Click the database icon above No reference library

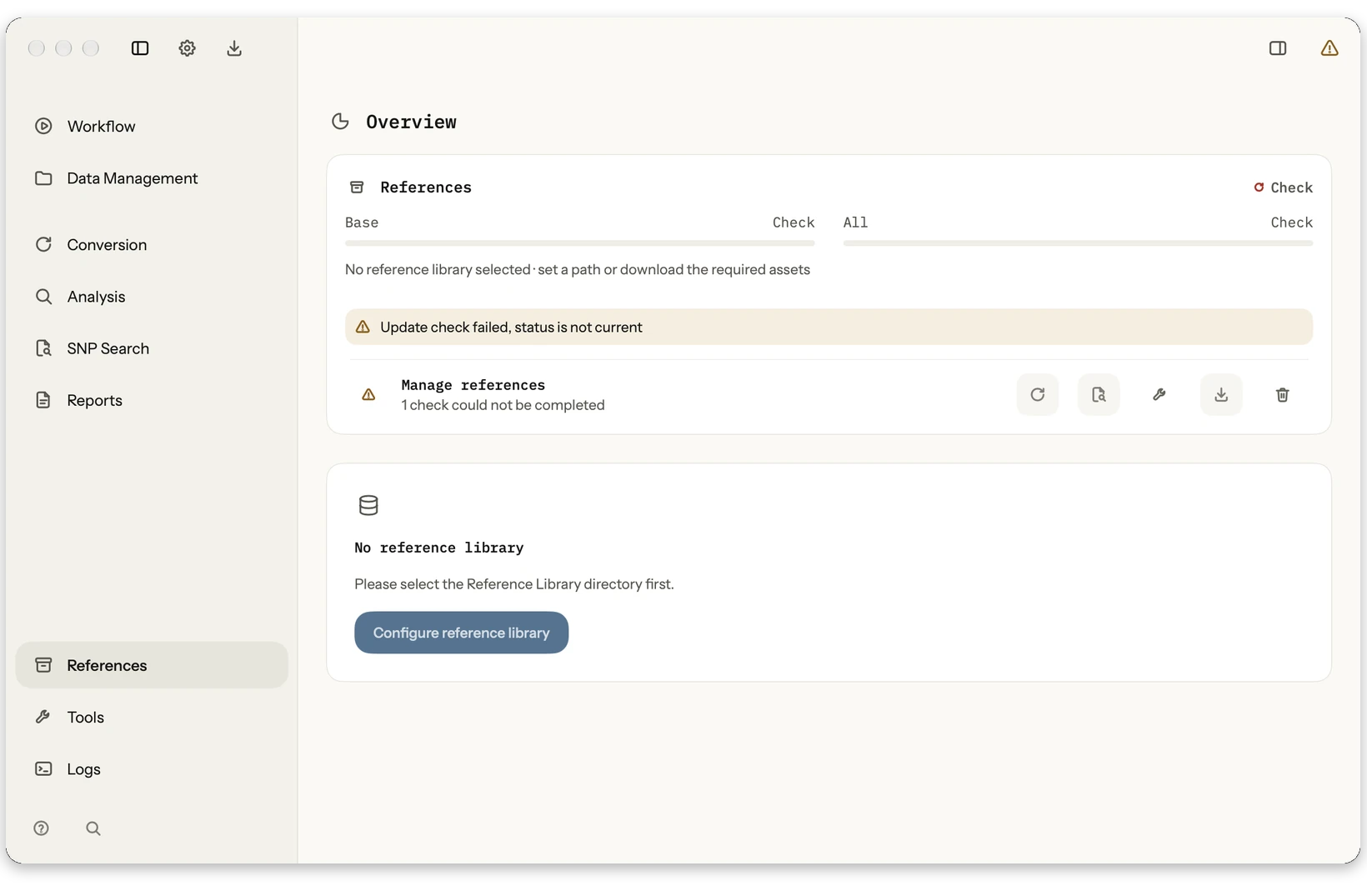pyautogui.click(x=368, y=505)
